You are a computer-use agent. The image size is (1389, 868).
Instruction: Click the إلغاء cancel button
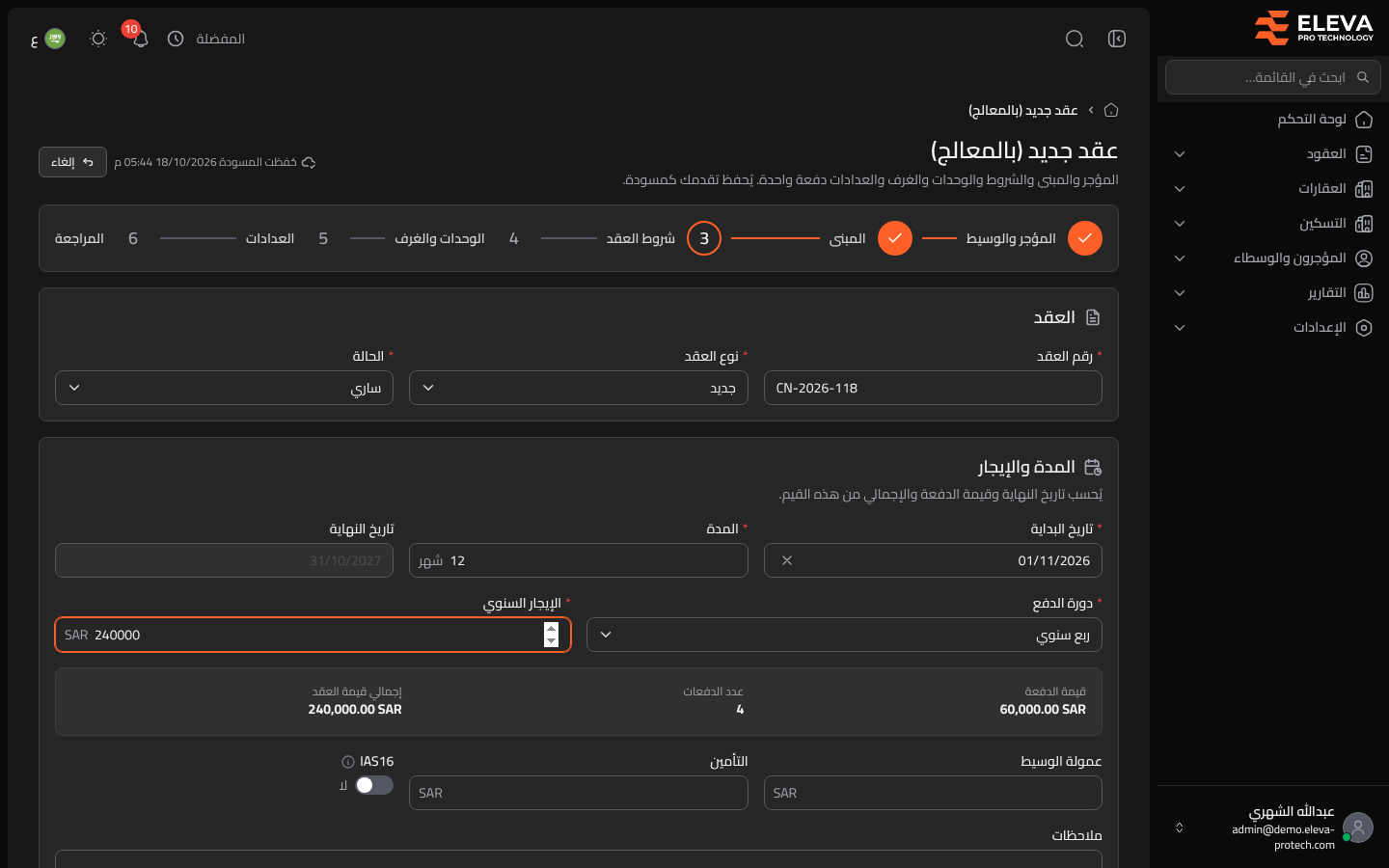[72, 162]
